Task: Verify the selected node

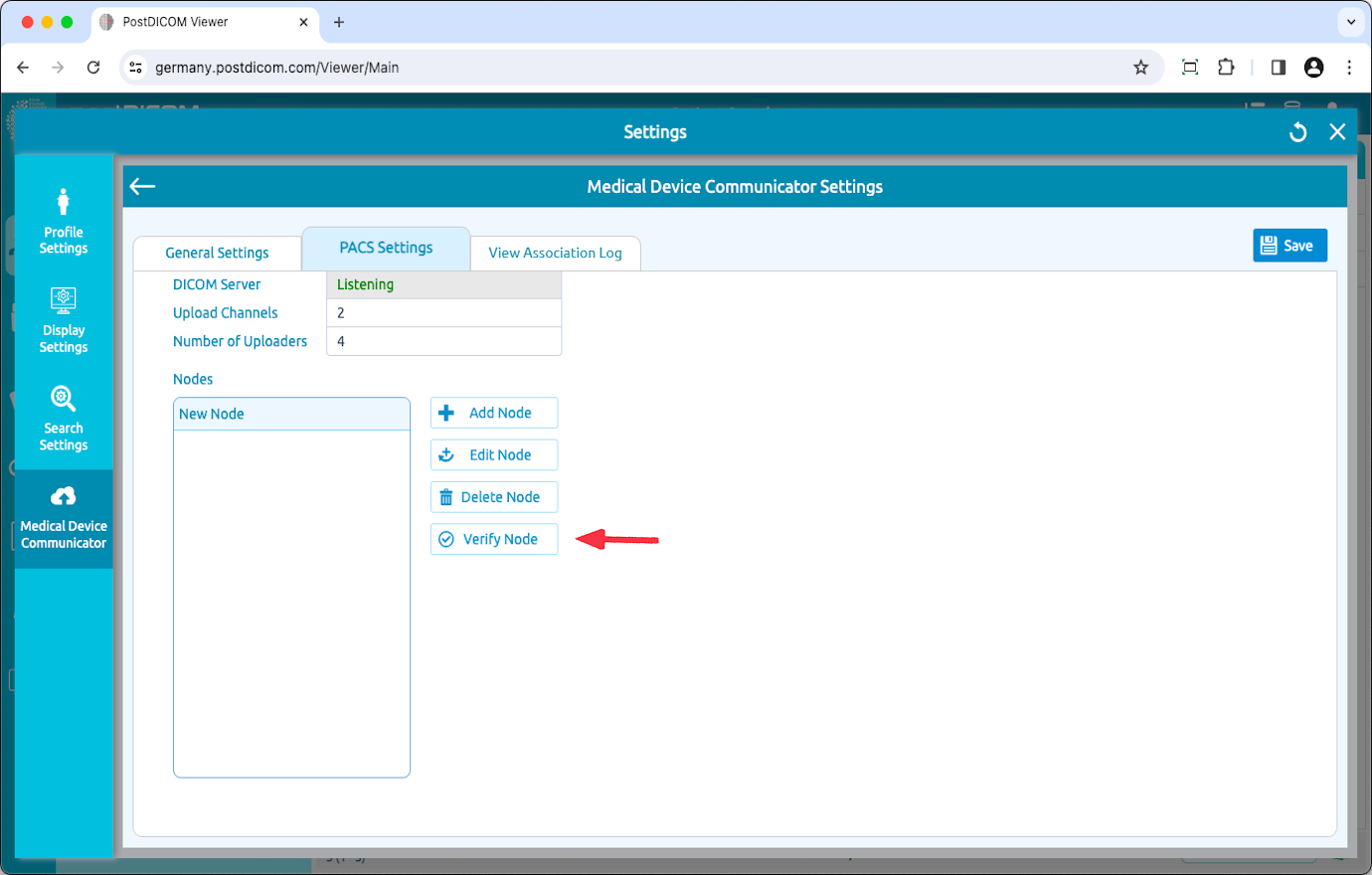Action: click(494, 538)
